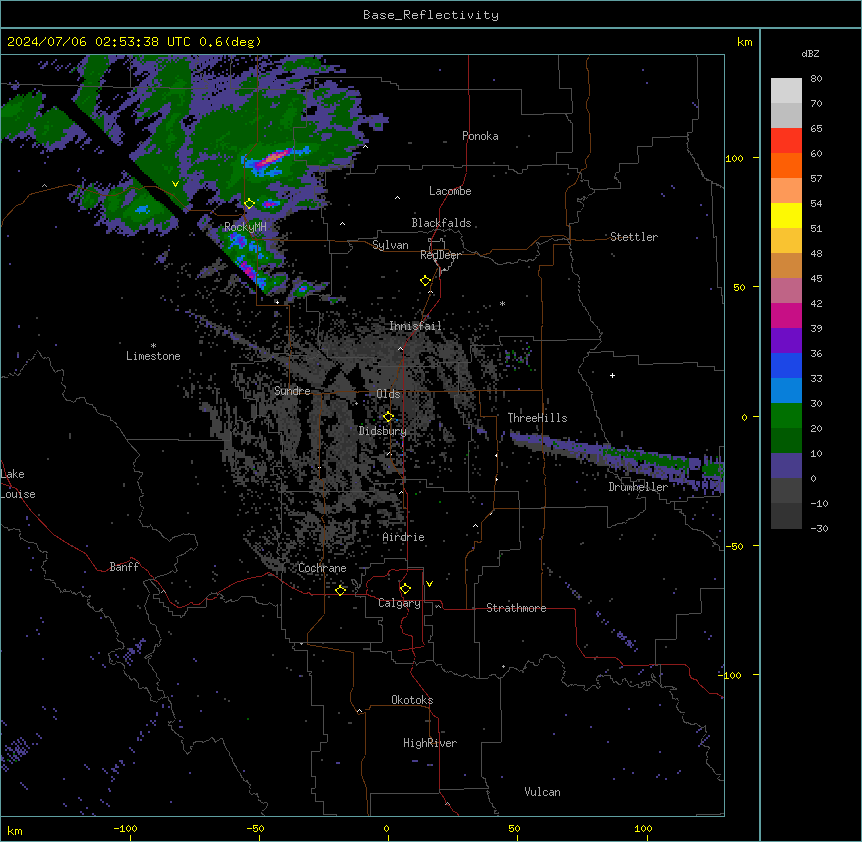
Task: Click the -100 tick on bottom axis
Action: 126,828
